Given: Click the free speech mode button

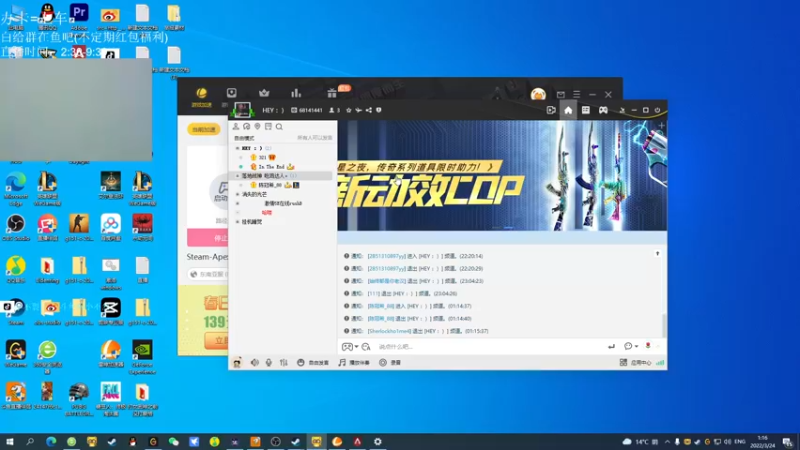Looking at the screenshot, I should [313, 363].
